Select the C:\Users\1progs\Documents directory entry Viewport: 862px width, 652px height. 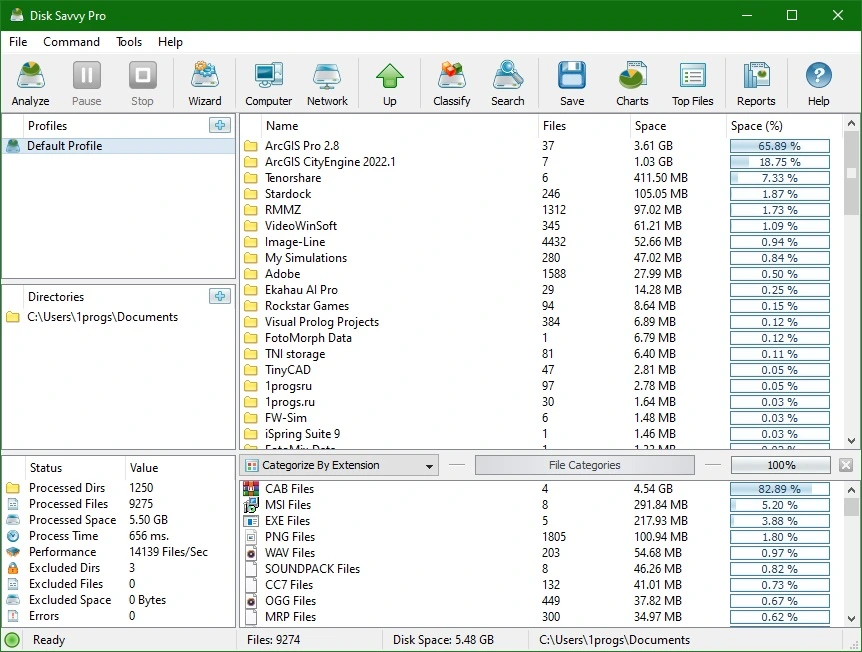(119, 317)
